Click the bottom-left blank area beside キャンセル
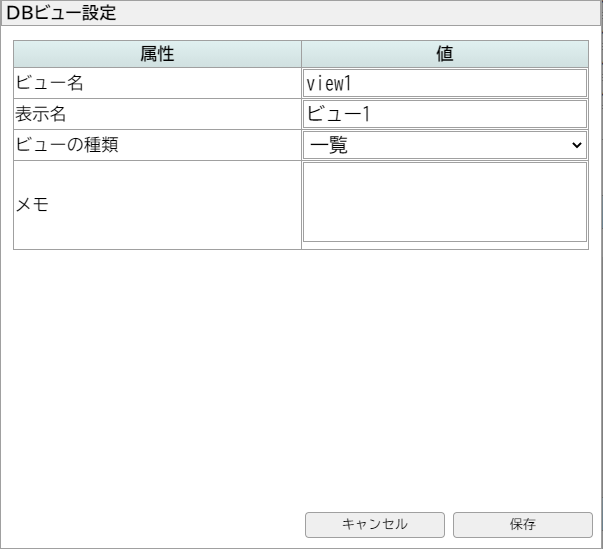Screen dimensions: 603x549 (x=150, y=524)
